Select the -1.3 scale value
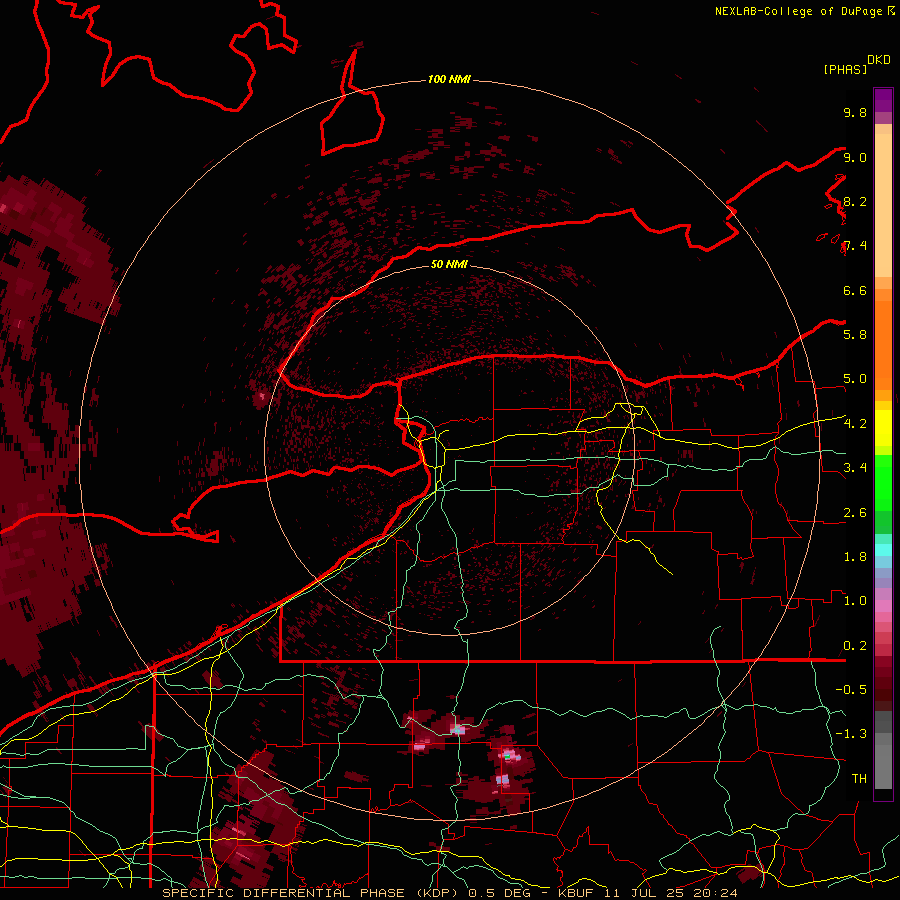Viewport: 900px width, 900px height. [x=851, y=734]
